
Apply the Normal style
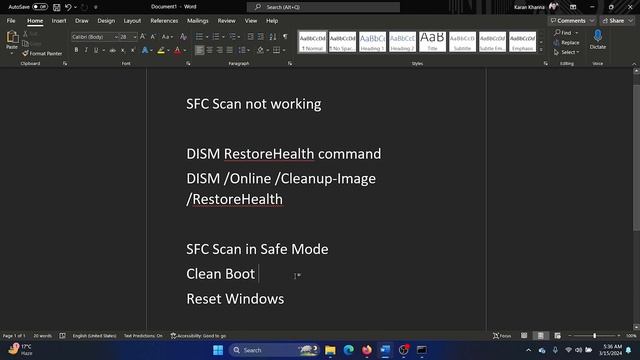click(313, 42)
